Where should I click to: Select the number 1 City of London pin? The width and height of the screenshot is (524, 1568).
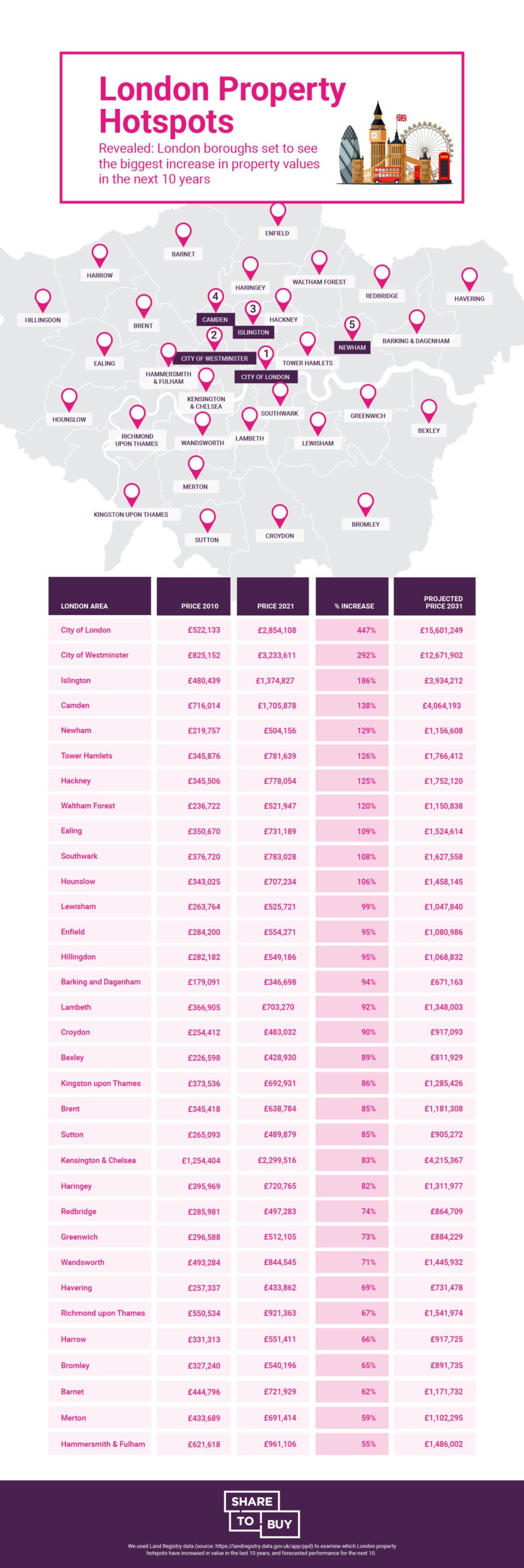click(x=266, y=355)
